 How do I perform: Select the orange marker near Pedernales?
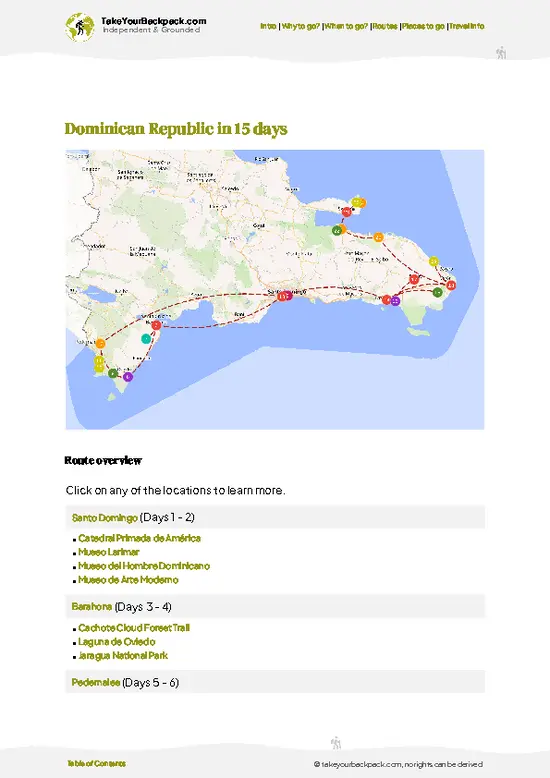click(x=101, y=343)
